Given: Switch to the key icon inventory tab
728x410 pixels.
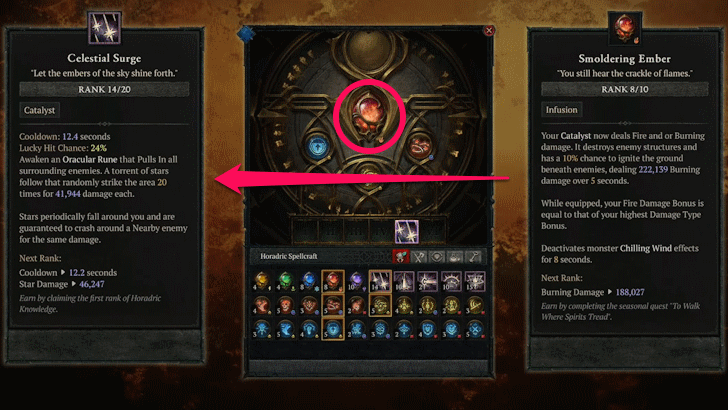Looking at the screenshot, I should pos(474,256).
